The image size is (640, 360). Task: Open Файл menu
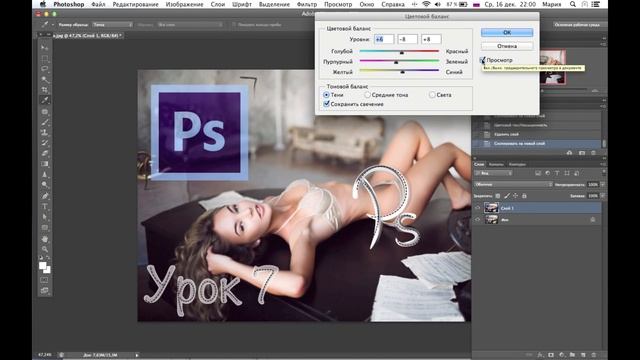[x=98, y=4]
